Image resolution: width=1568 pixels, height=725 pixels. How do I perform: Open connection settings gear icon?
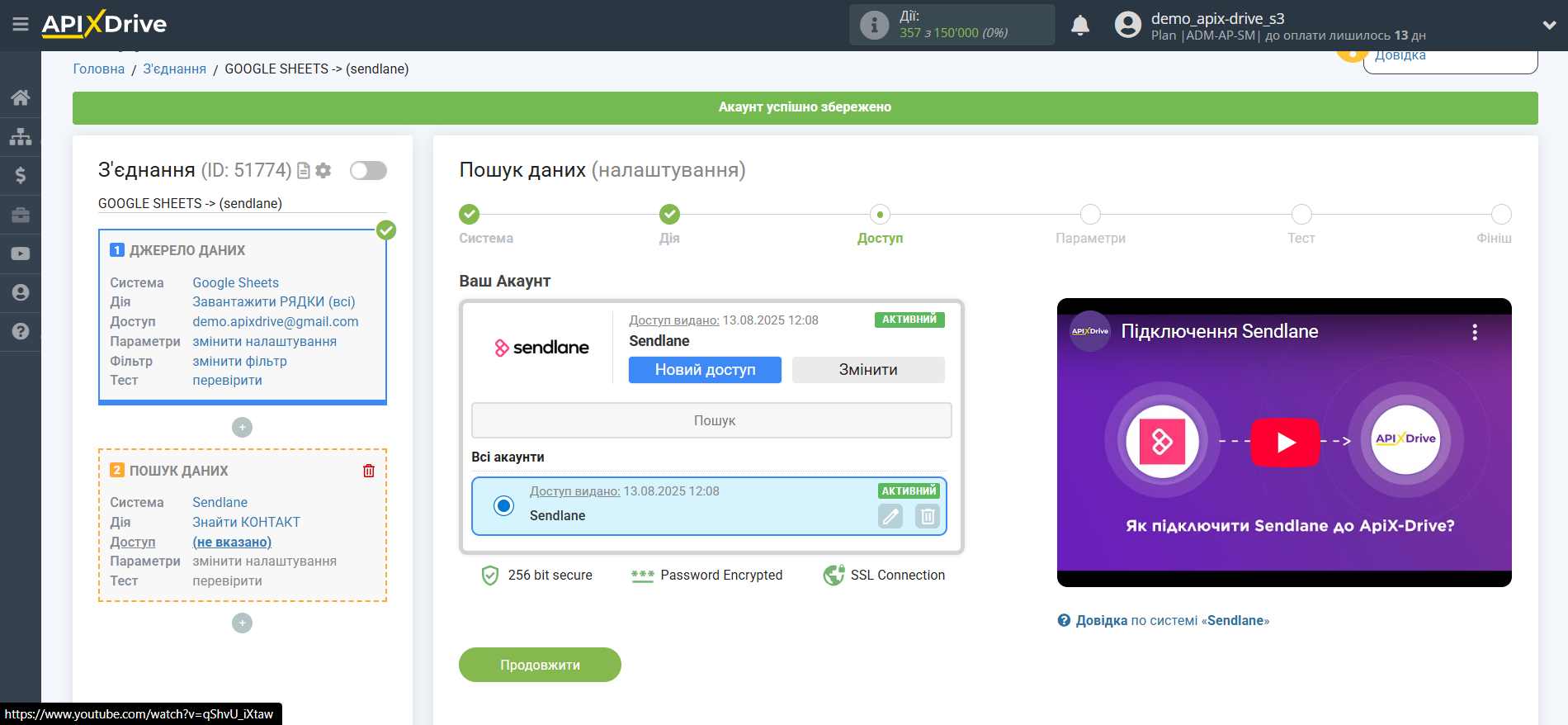pos(324,170)
